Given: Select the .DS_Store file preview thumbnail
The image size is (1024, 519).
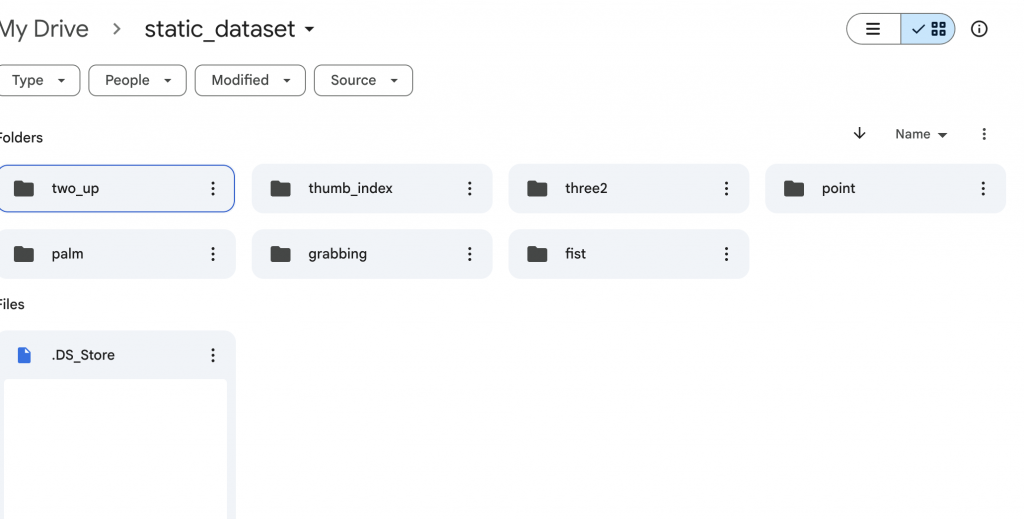Looking at the screenshot, I should coord(116,449).
